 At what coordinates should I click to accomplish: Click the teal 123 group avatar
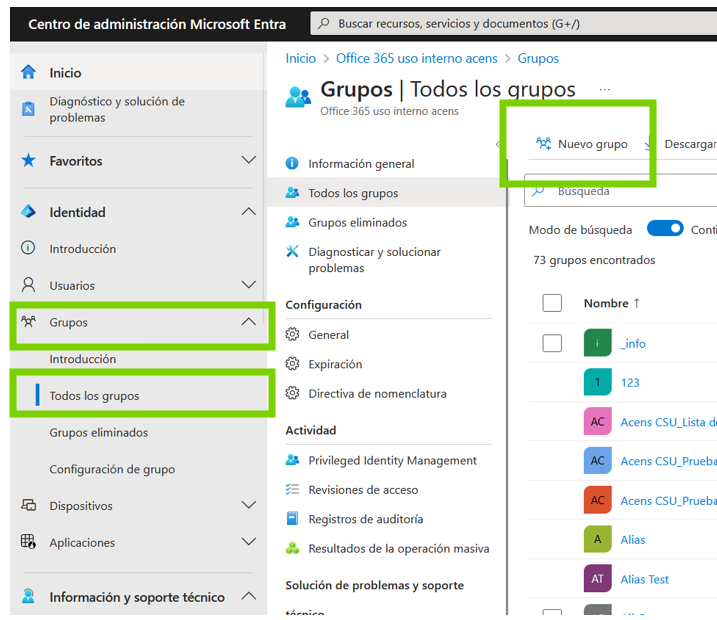[598, 382]
